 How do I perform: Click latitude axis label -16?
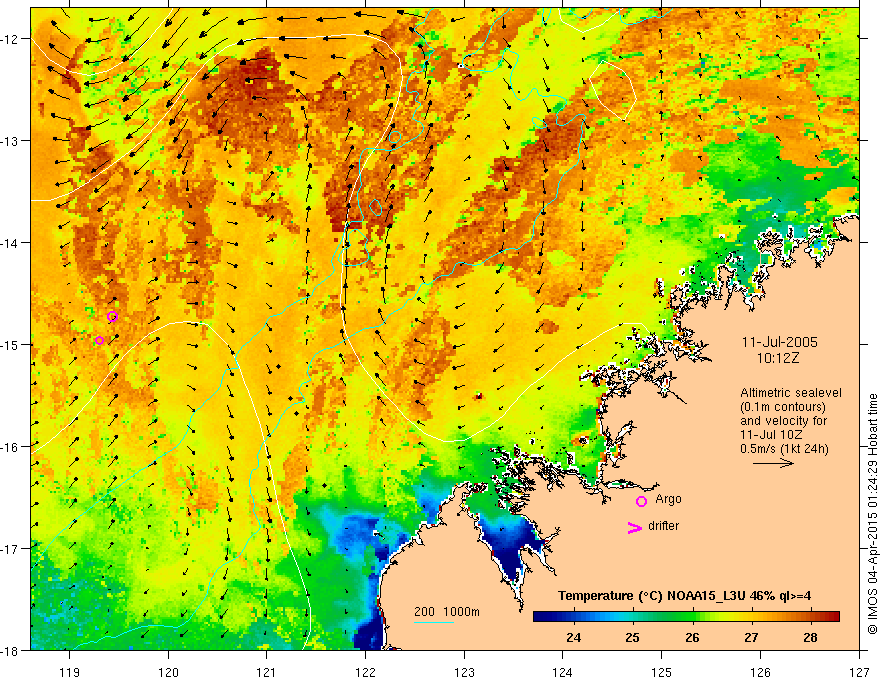[x=11, y=447]
